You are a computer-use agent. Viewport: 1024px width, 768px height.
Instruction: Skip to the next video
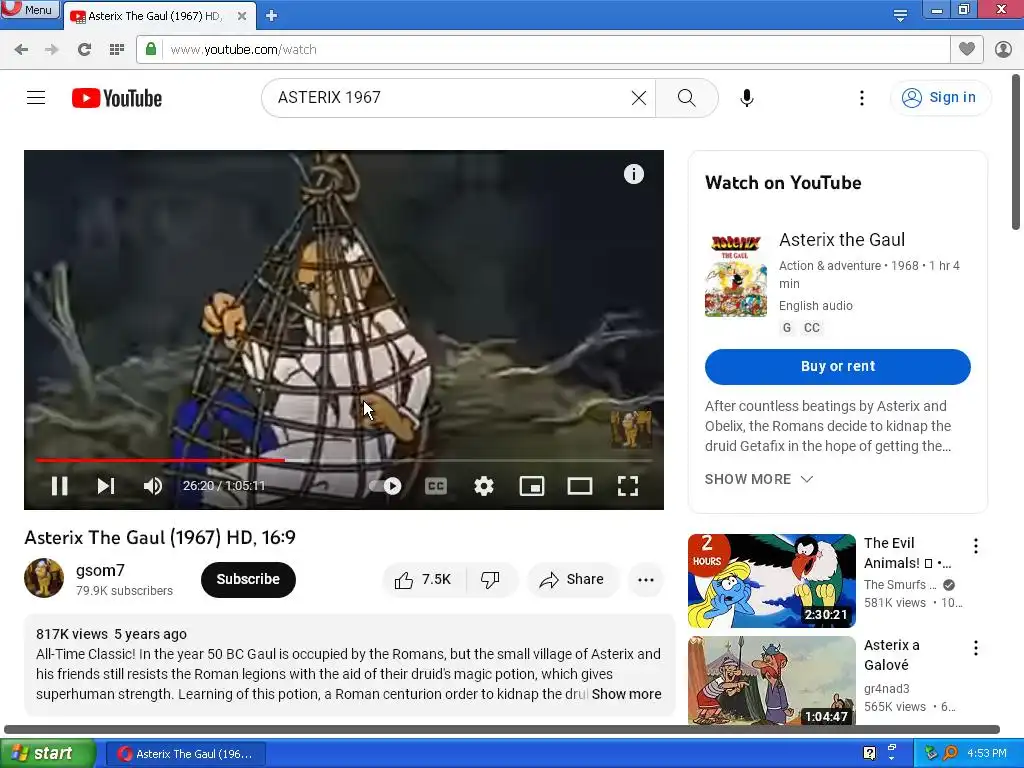click(106, 486)
